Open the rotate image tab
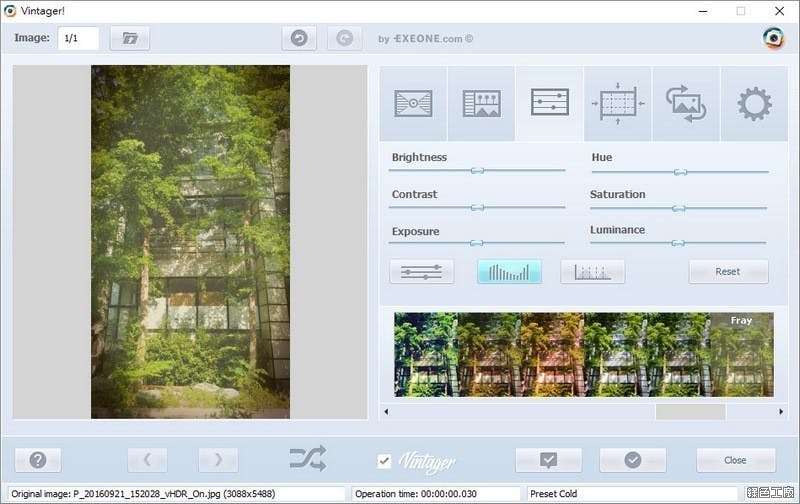The height and width of the screenshot is (504, 800). pos(686,104)
